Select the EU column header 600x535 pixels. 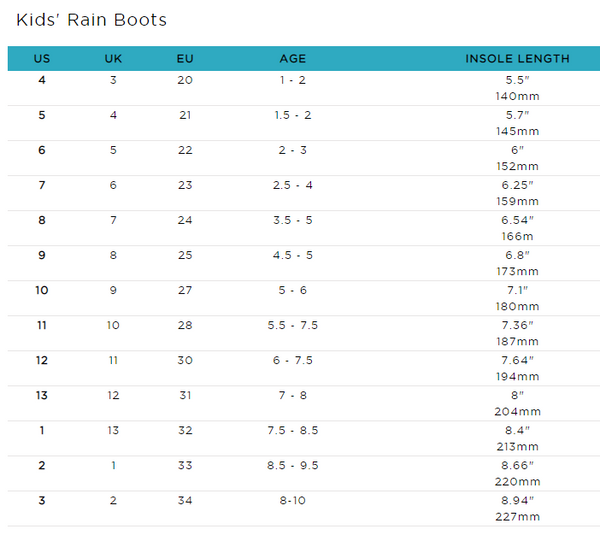coord(185,59)
